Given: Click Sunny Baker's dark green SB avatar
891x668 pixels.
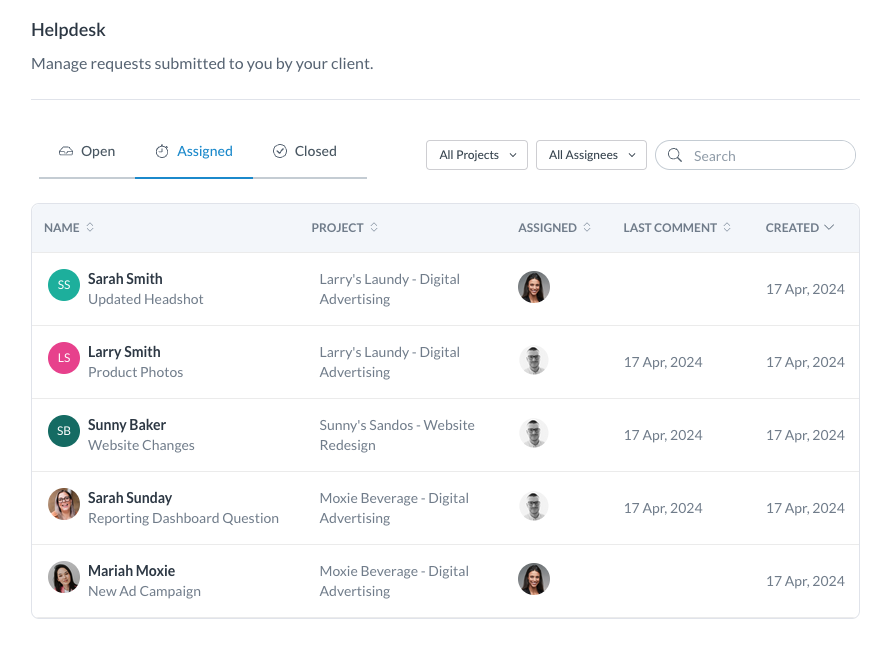Looking at the screenshot, I should [x=64, y=431].
